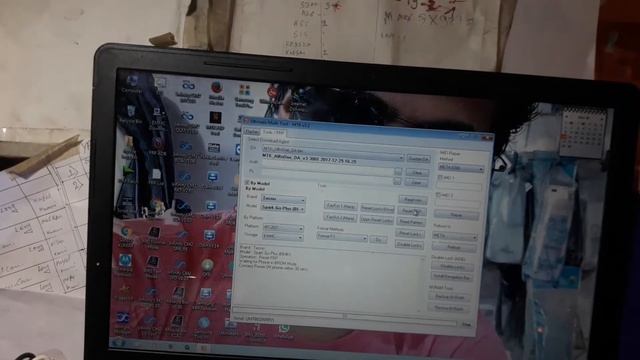Open the Brand dropdown showing Tecno
This screenshot has width=640, height=360.
point(283,199)
